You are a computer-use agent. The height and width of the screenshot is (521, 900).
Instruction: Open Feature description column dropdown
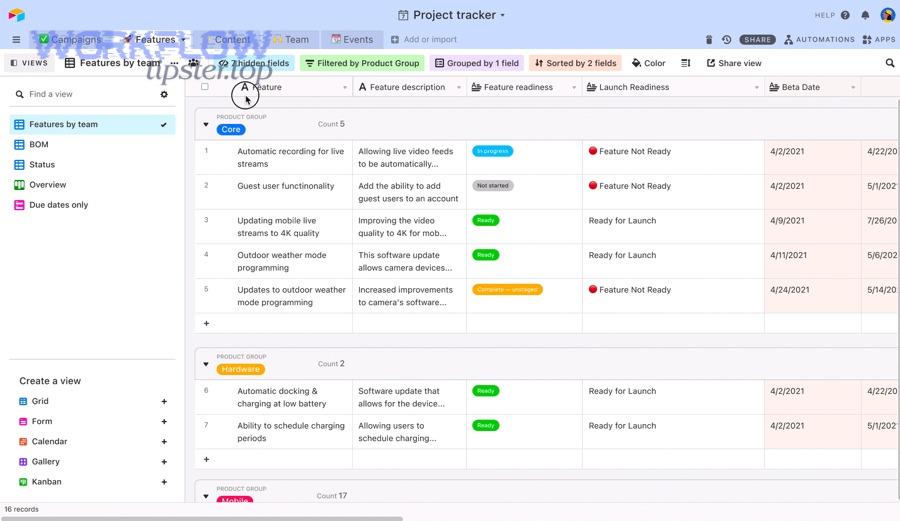click(x=459, y=88)
